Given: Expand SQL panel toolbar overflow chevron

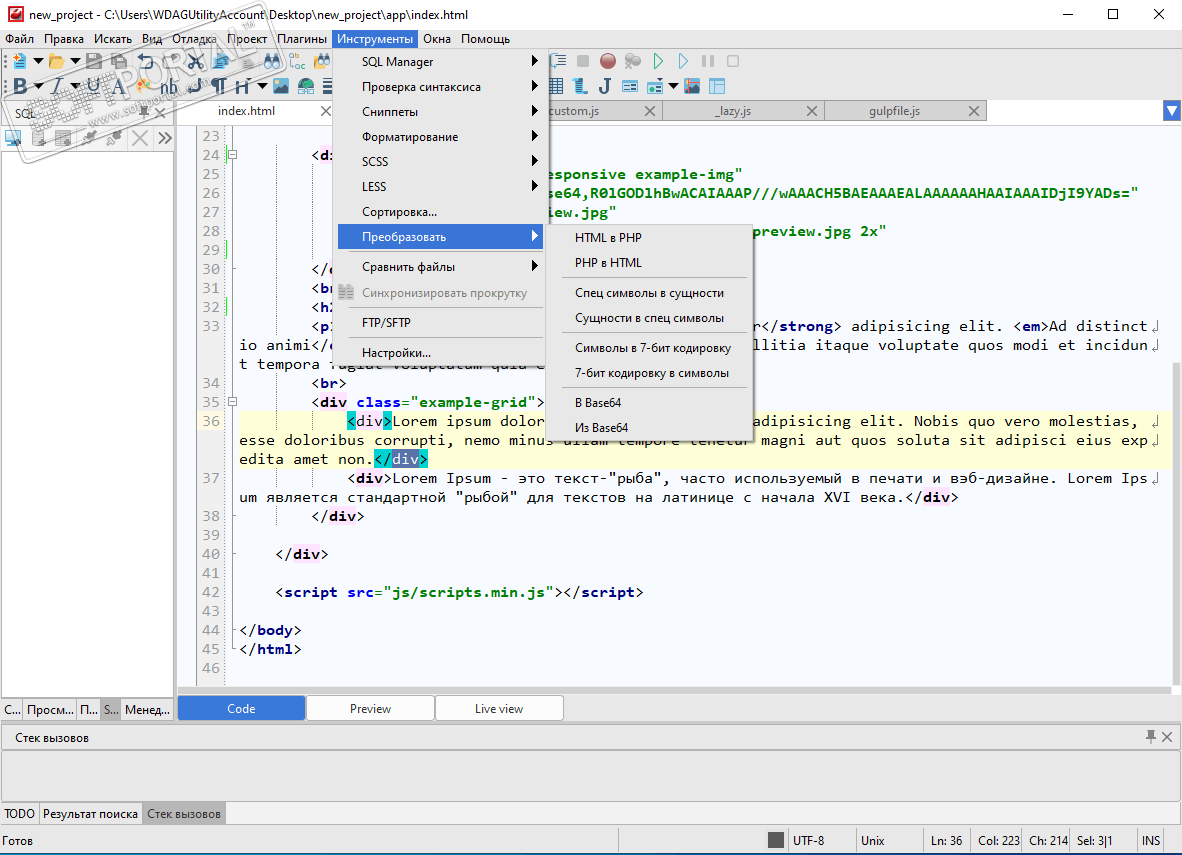Looking at the screenshot, I should [x=165, y=138].
